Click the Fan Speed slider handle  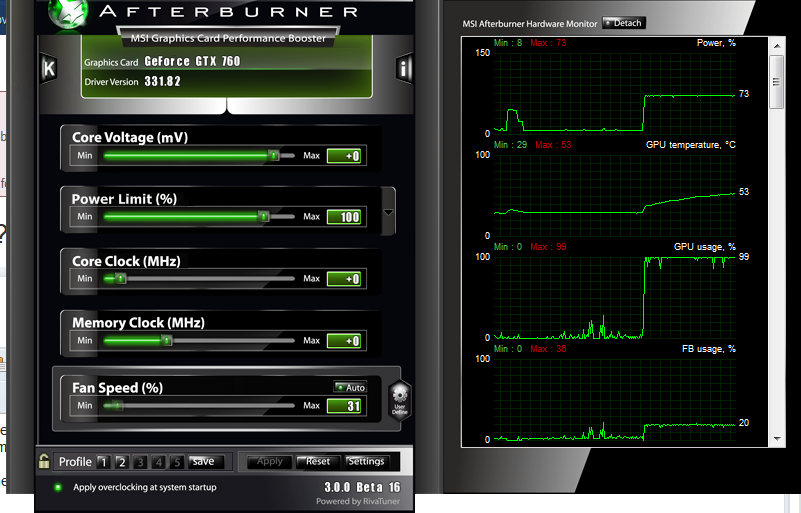coord(117,406)
